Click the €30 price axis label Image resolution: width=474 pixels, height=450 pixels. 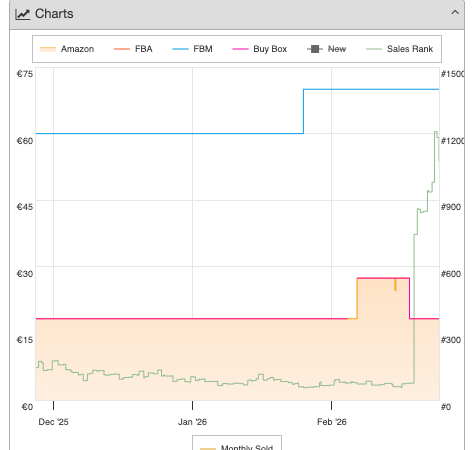25,274
